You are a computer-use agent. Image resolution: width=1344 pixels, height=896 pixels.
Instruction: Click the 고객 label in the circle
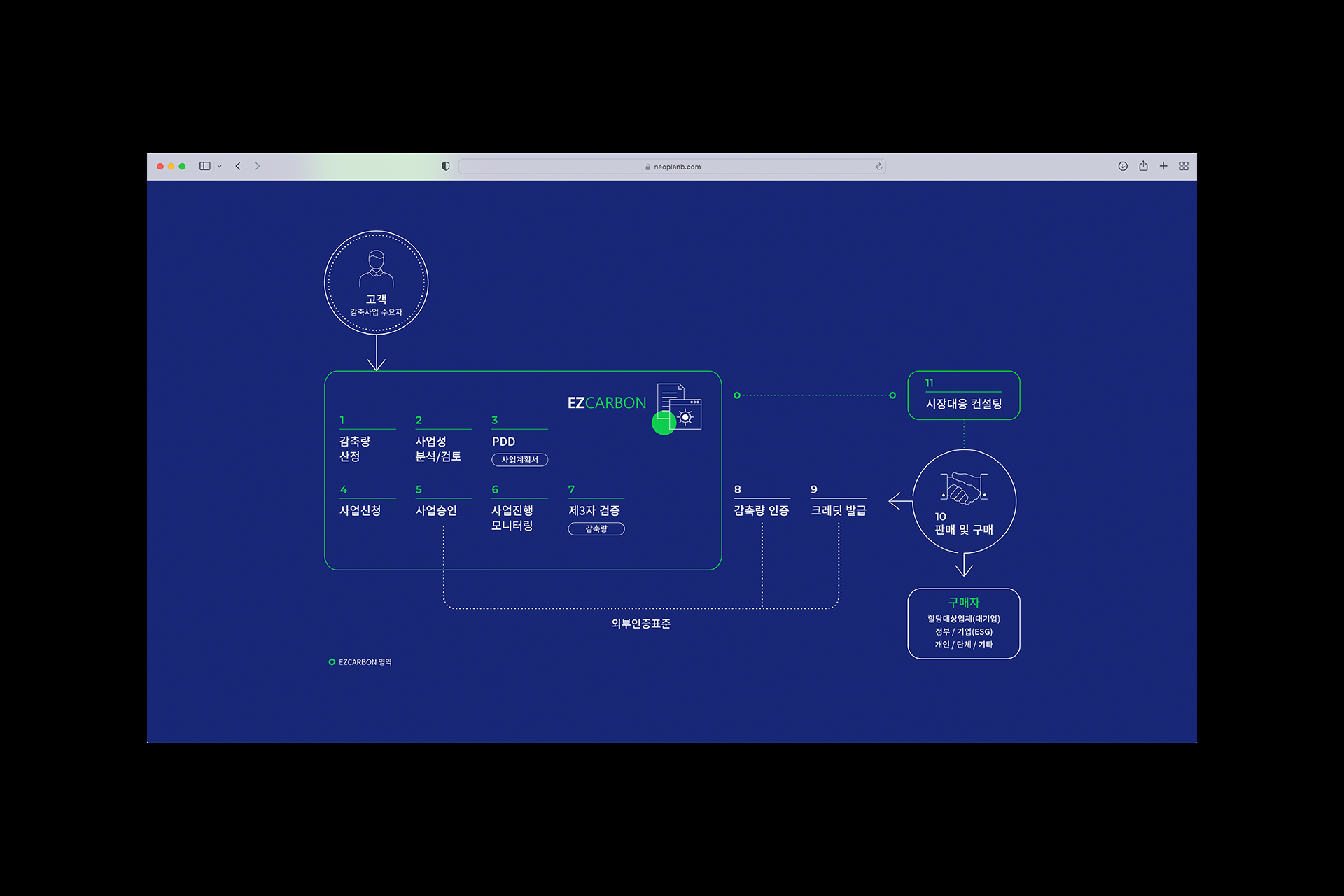tap(377, 299)
